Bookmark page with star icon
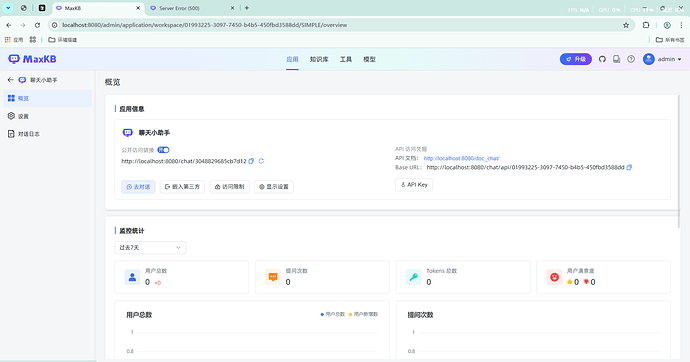 626,25
